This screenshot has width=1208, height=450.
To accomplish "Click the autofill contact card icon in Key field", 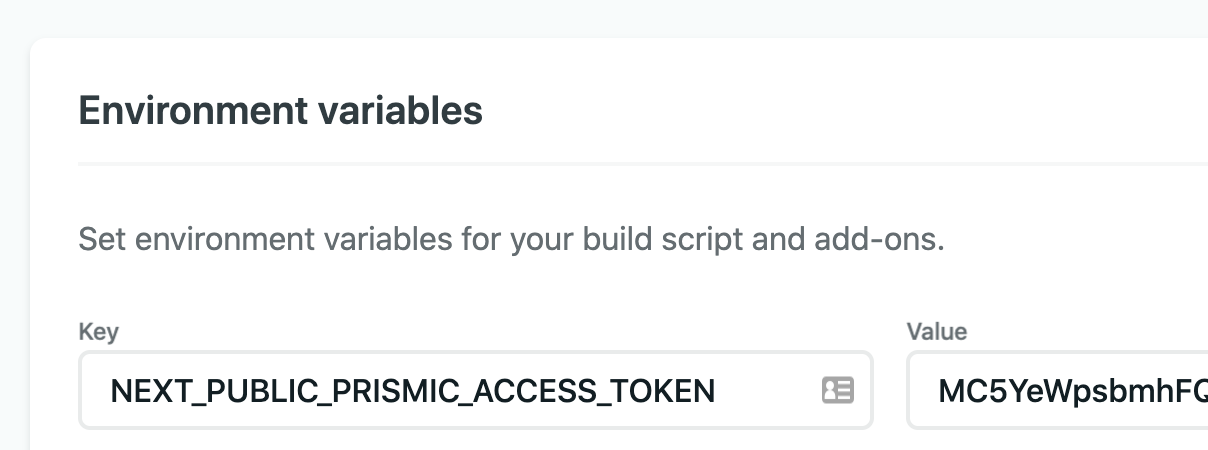I will 837,390.
